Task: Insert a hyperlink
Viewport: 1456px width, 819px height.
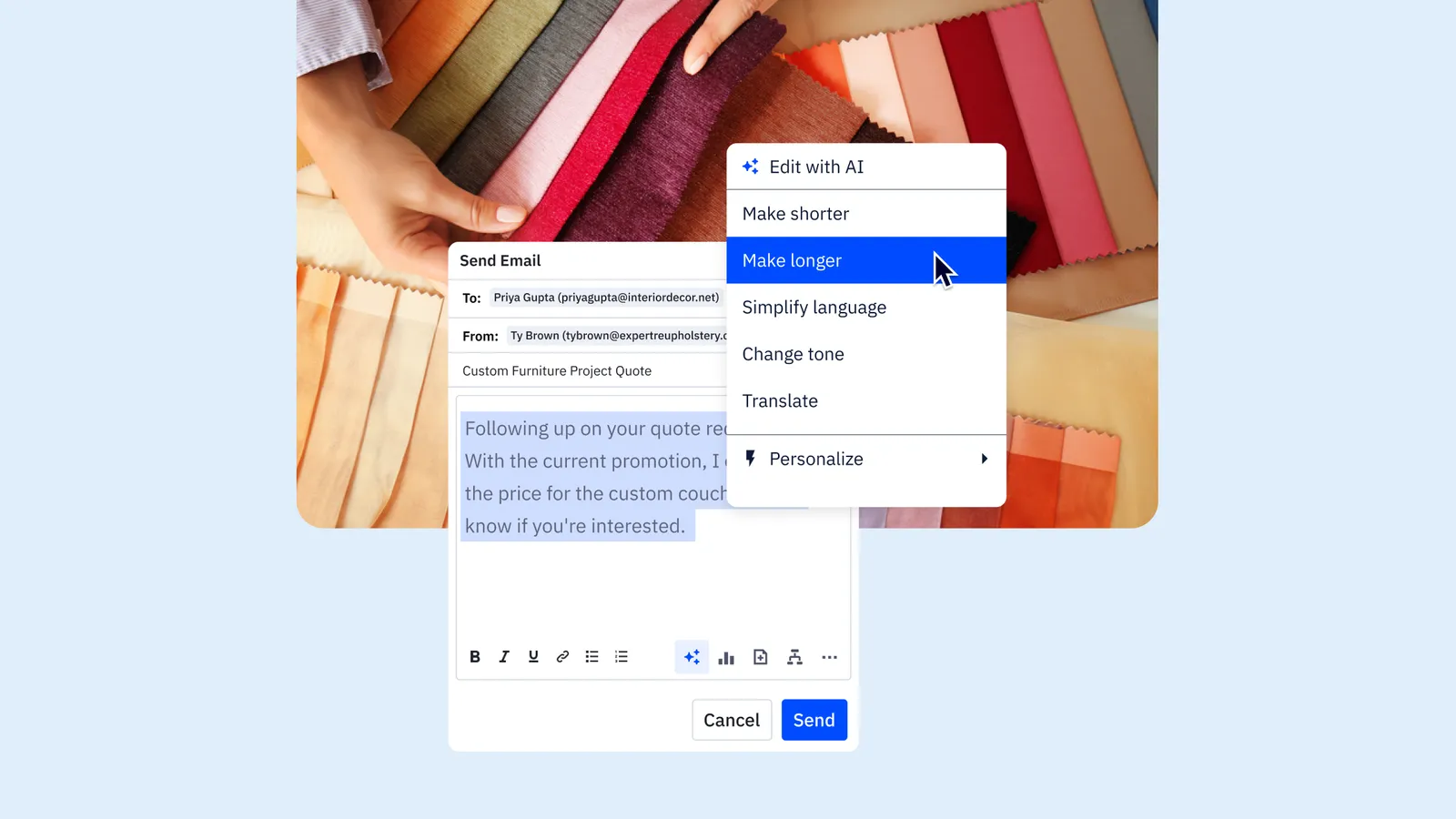Action: pyautogui.click(x=561, y=656)
